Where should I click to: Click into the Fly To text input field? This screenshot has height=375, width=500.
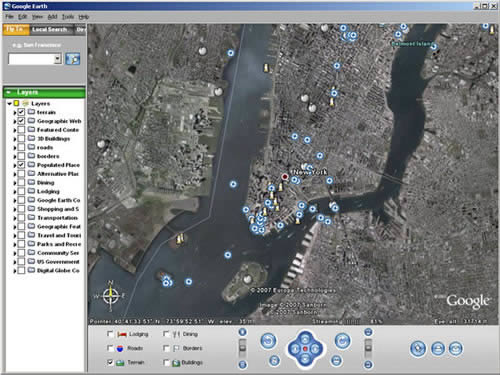(31, 59)
